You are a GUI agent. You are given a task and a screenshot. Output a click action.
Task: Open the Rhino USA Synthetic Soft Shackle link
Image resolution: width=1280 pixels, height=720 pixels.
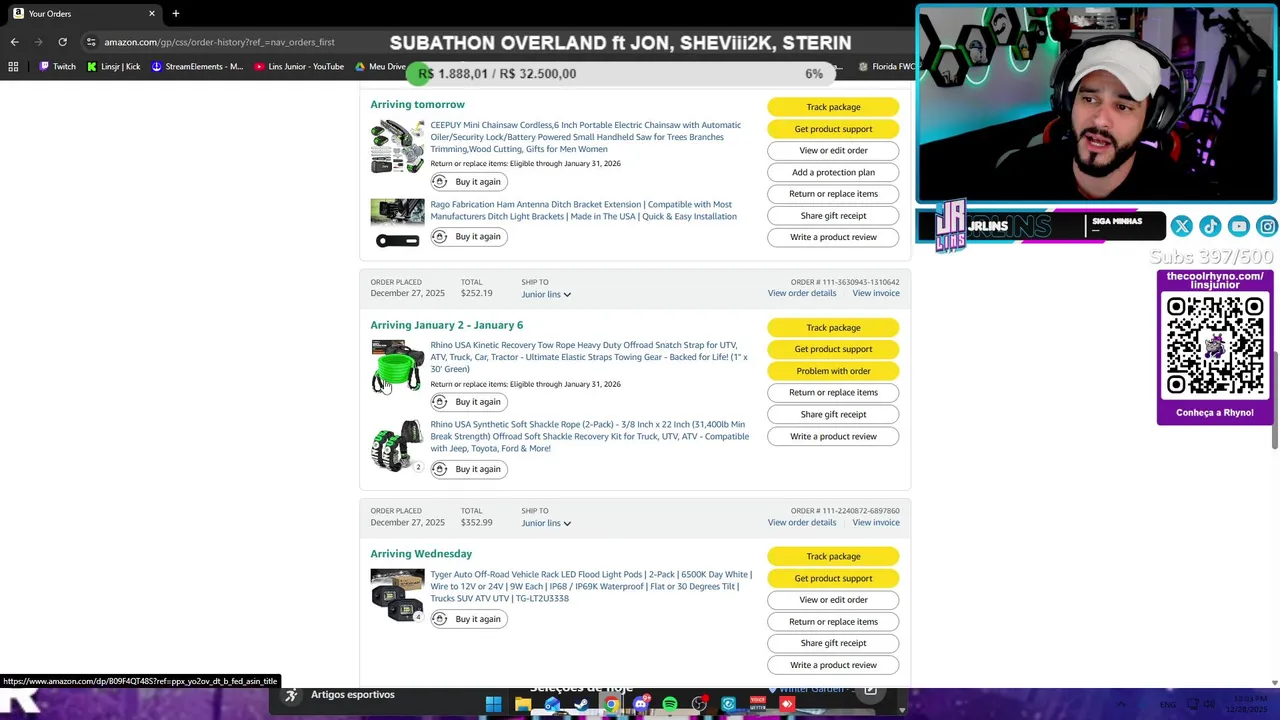point(589,436)
